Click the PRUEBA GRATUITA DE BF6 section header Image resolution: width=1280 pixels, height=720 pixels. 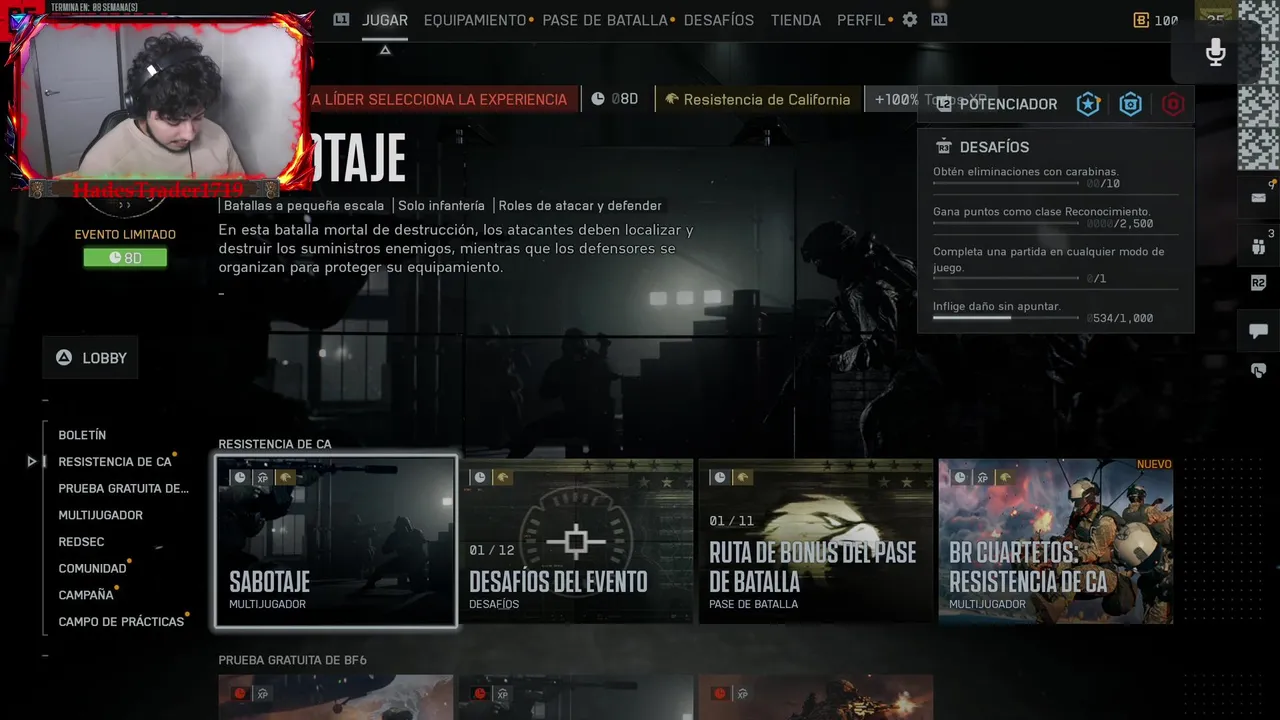point(293,660)
